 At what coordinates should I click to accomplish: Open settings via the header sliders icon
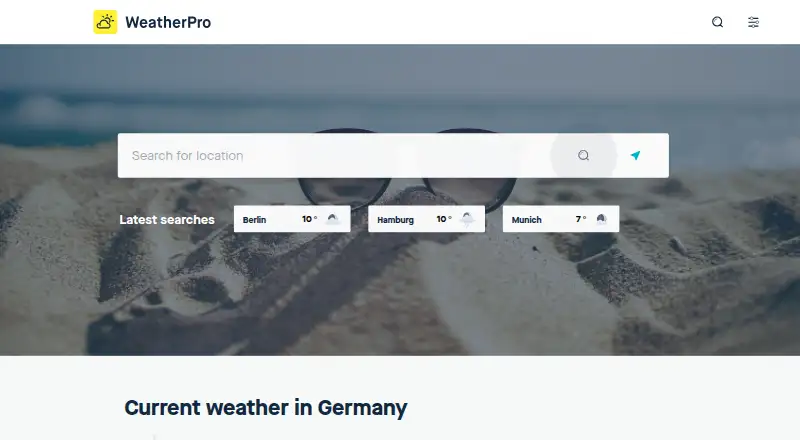pyautogui.click(x=753, y=22)
